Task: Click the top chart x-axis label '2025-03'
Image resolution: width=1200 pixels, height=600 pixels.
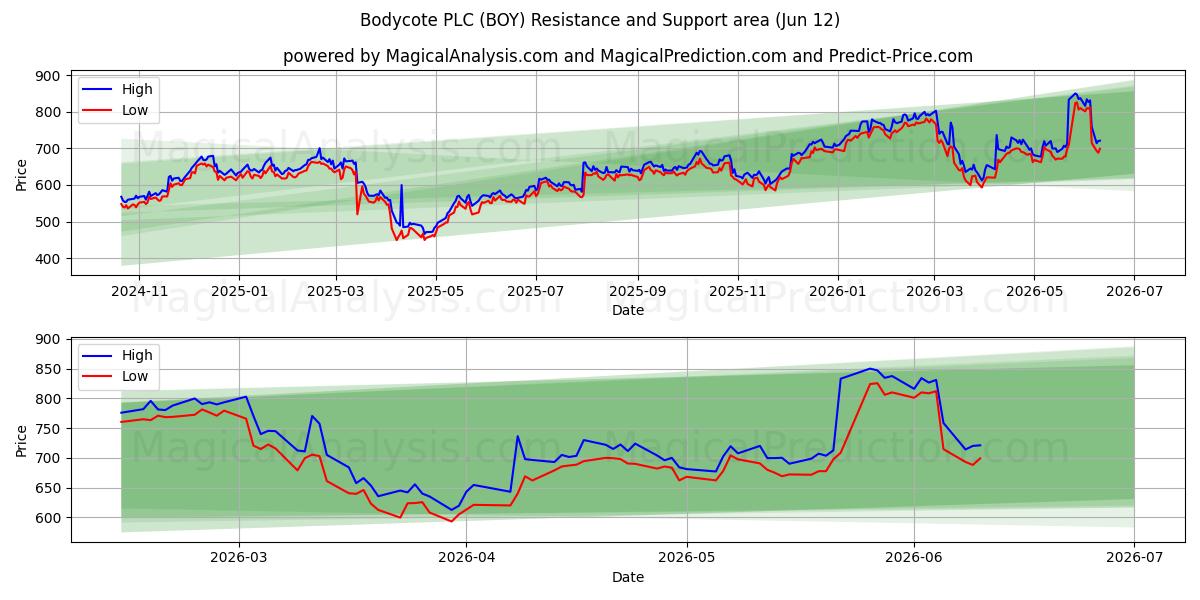Action: click(336, 294)
